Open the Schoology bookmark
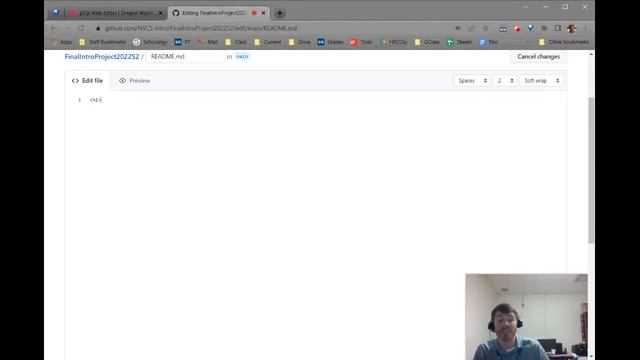This screenshot has width=640, height=360. click(150, 42)
